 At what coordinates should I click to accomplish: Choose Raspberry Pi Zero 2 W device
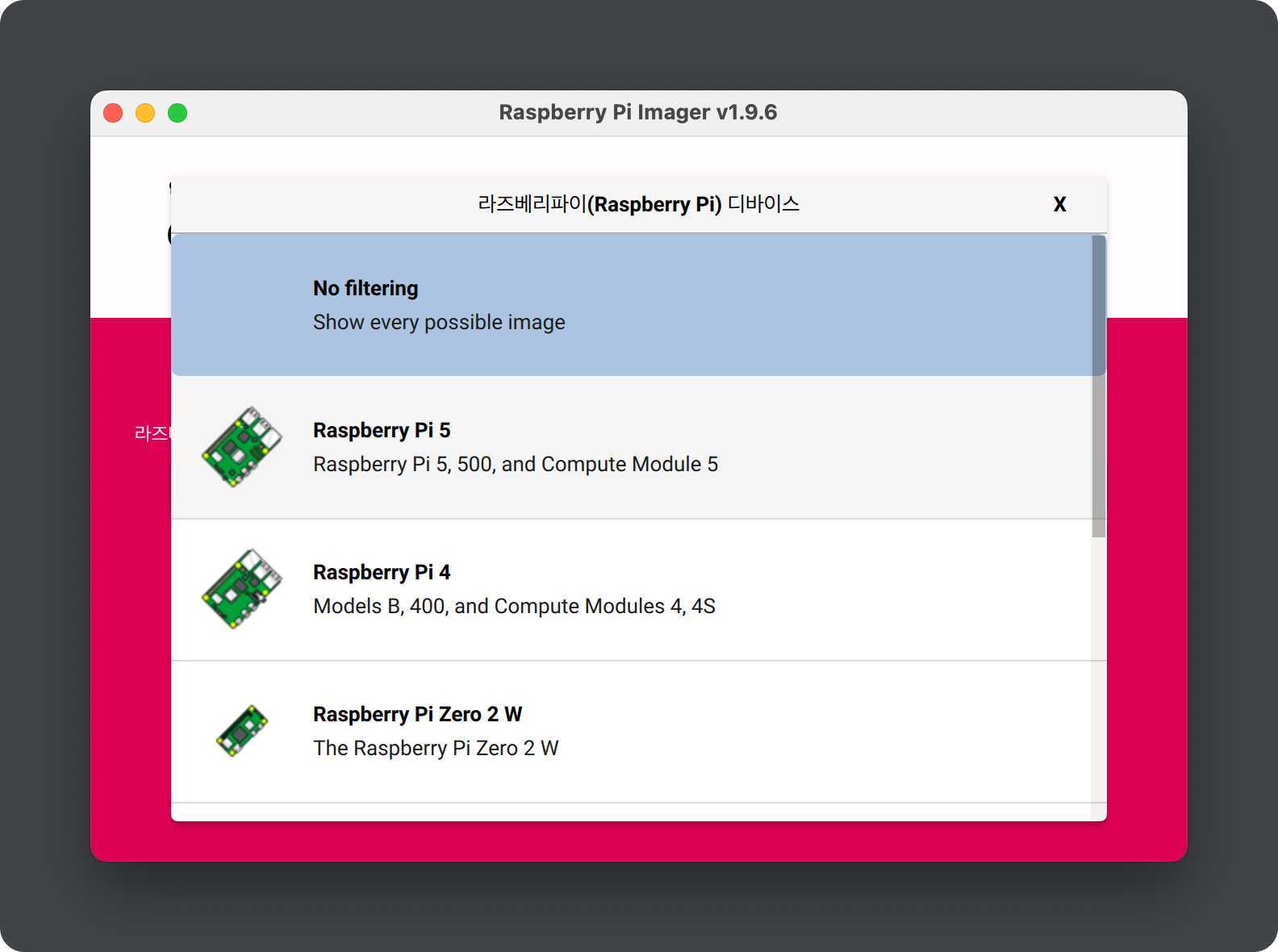pos(631,731)
